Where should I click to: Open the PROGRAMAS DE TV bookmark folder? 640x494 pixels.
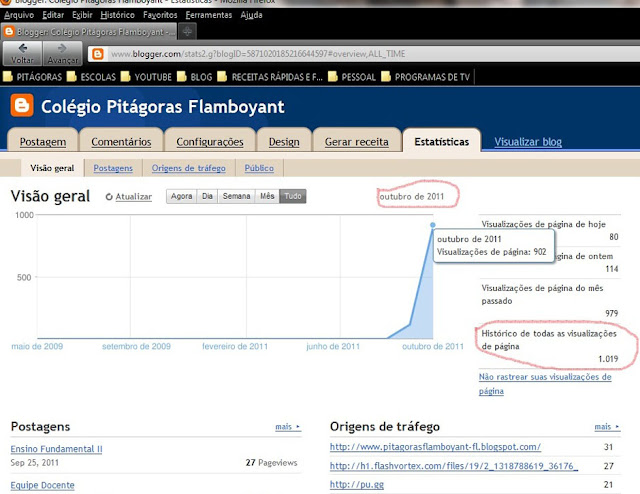pyautogui.click(x=426, y=77)
